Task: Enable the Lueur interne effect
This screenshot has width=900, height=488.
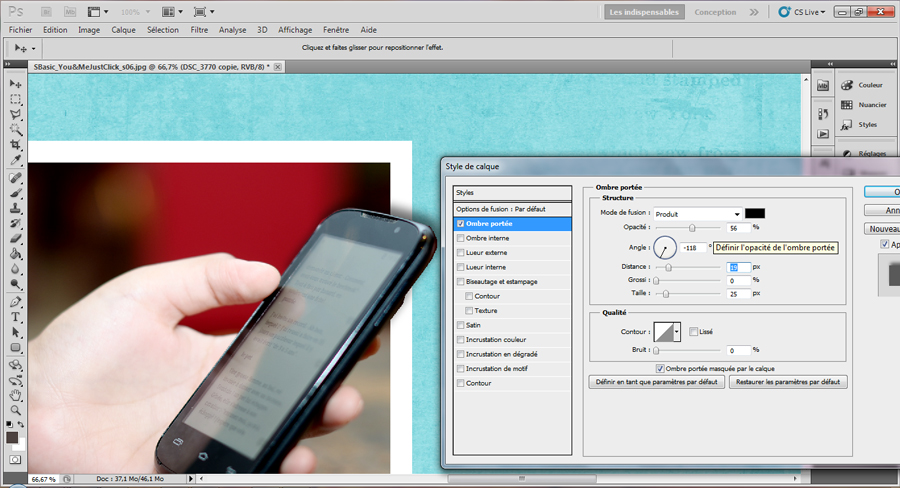Action: (x=460, y=267)
